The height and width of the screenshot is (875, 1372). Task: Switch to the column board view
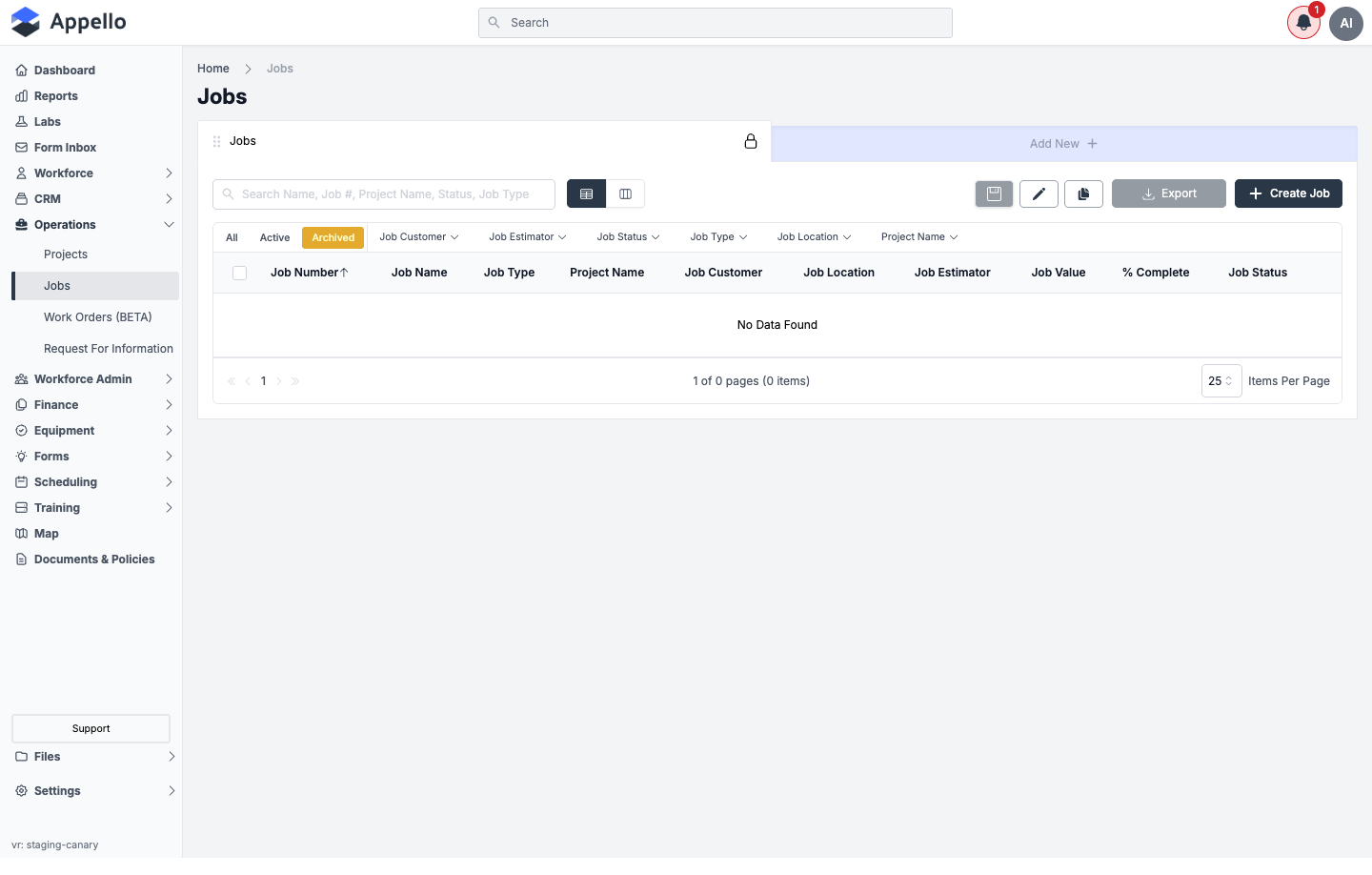[x=625, y=193]
